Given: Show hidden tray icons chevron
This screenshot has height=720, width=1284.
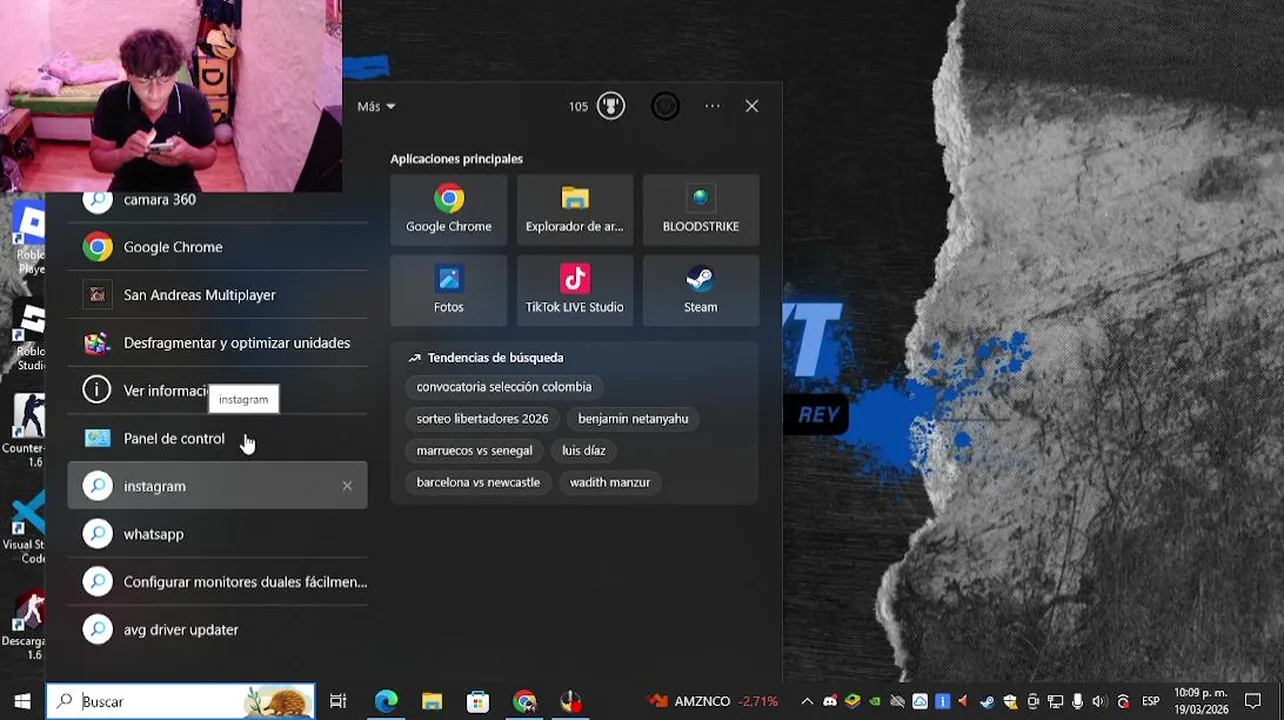Looking at the screenshot, I should [807, 701].
